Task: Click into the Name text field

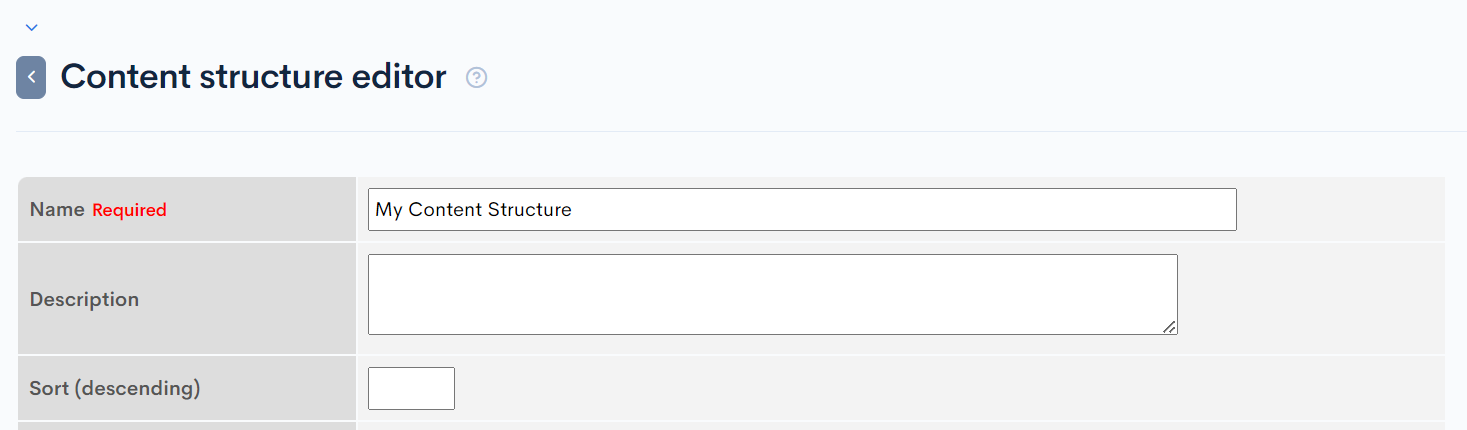Action: click(800, 210)
